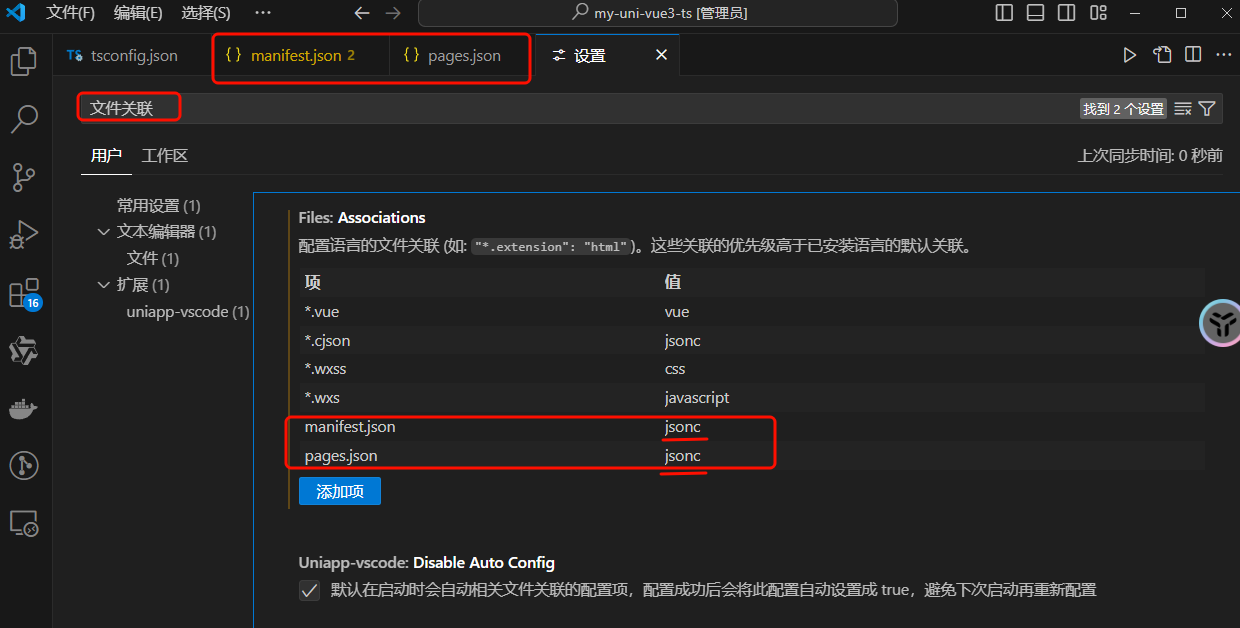Open the 编辑(E) menu
Screen dimensions: 1240x628
tap(138, 13)
